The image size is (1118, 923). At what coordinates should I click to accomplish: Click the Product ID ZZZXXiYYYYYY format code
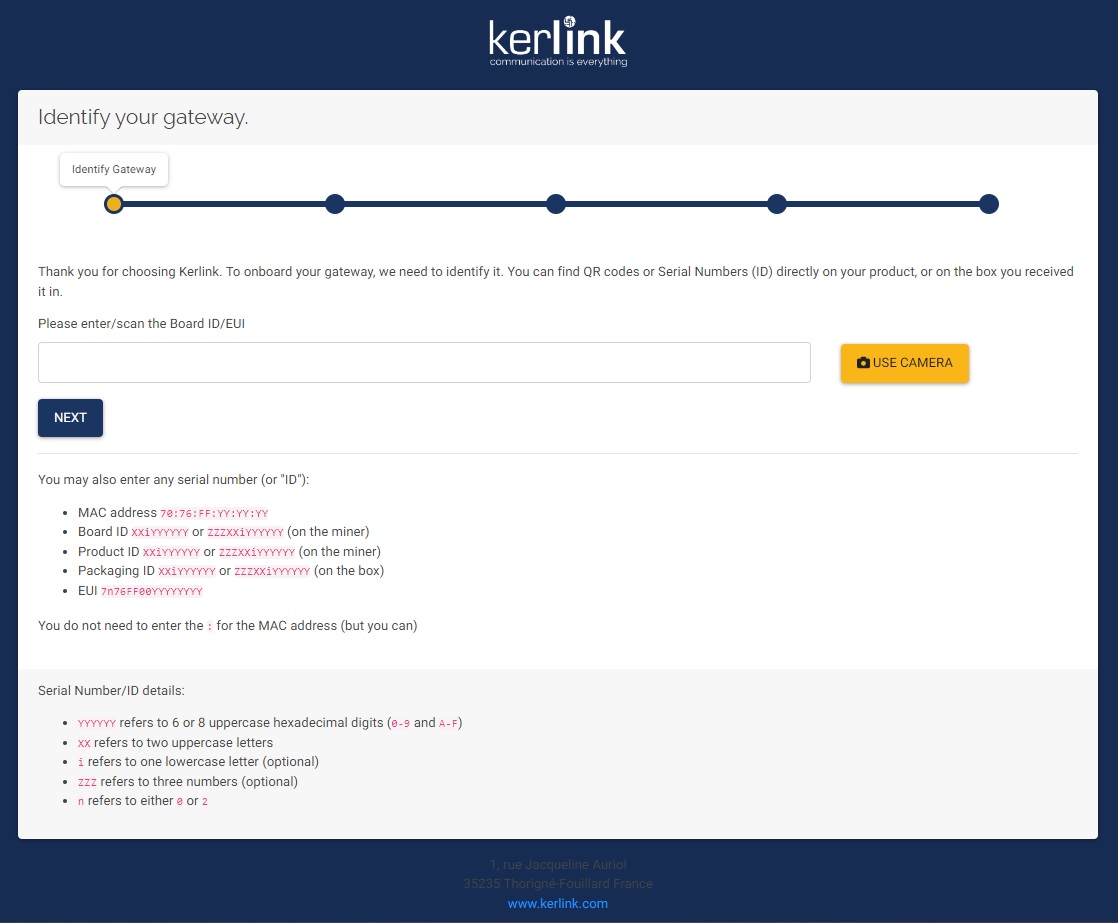point(257,552)
